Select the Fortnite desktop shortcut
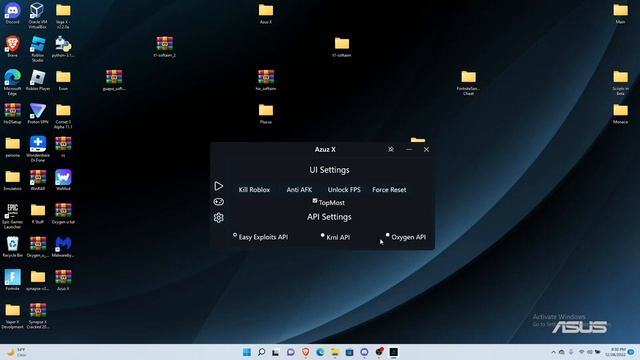Image resolution: width=640 pixels, height=360 pixels. coord(12,280)
